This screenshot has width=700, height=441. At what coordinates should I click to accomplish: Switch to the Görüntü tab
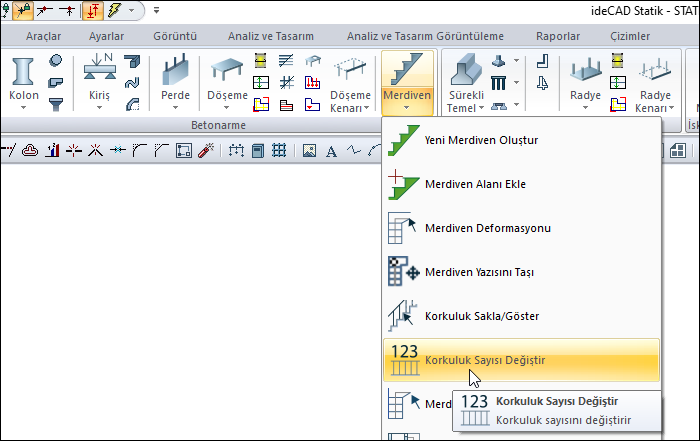click(175, 36)
